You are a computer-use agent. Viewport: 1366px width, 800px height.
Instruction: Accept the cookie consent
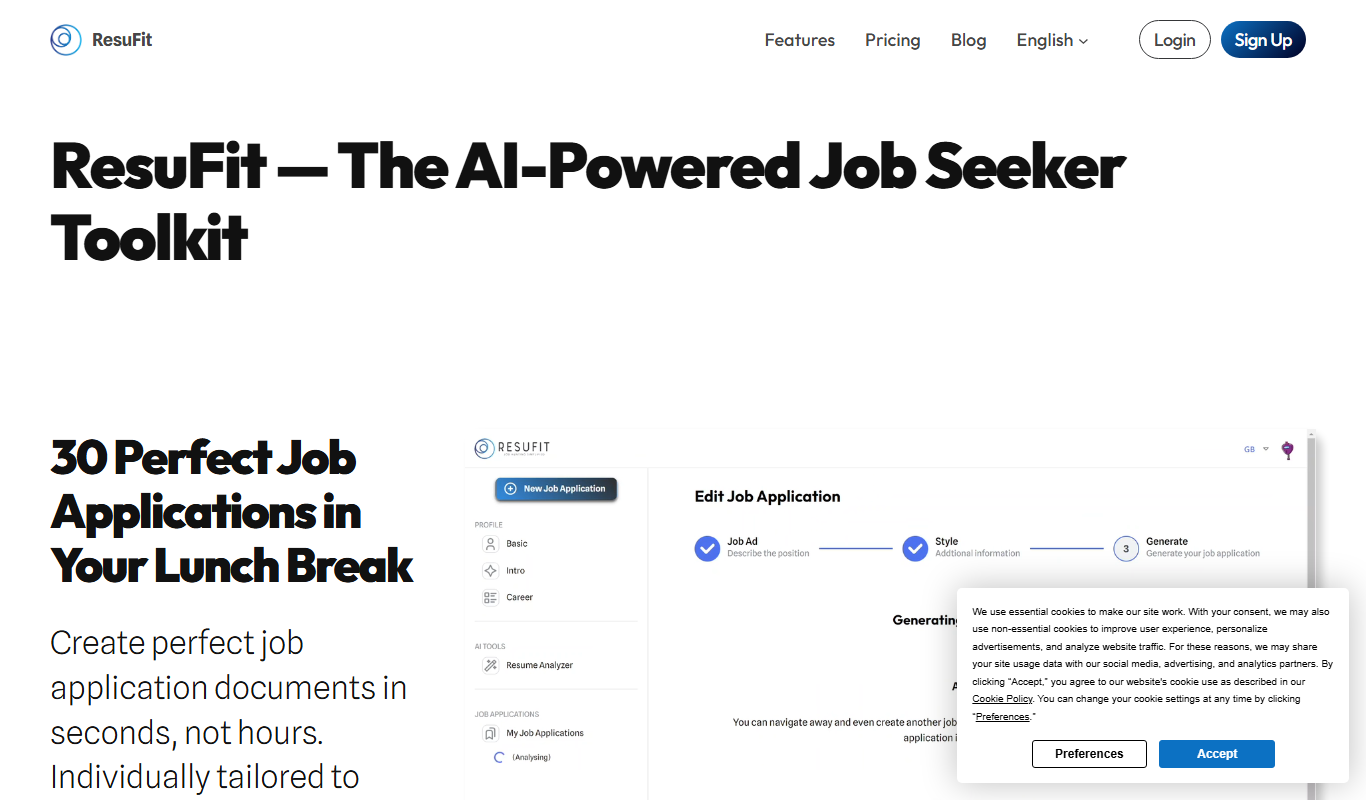[x=1217, y=754]
